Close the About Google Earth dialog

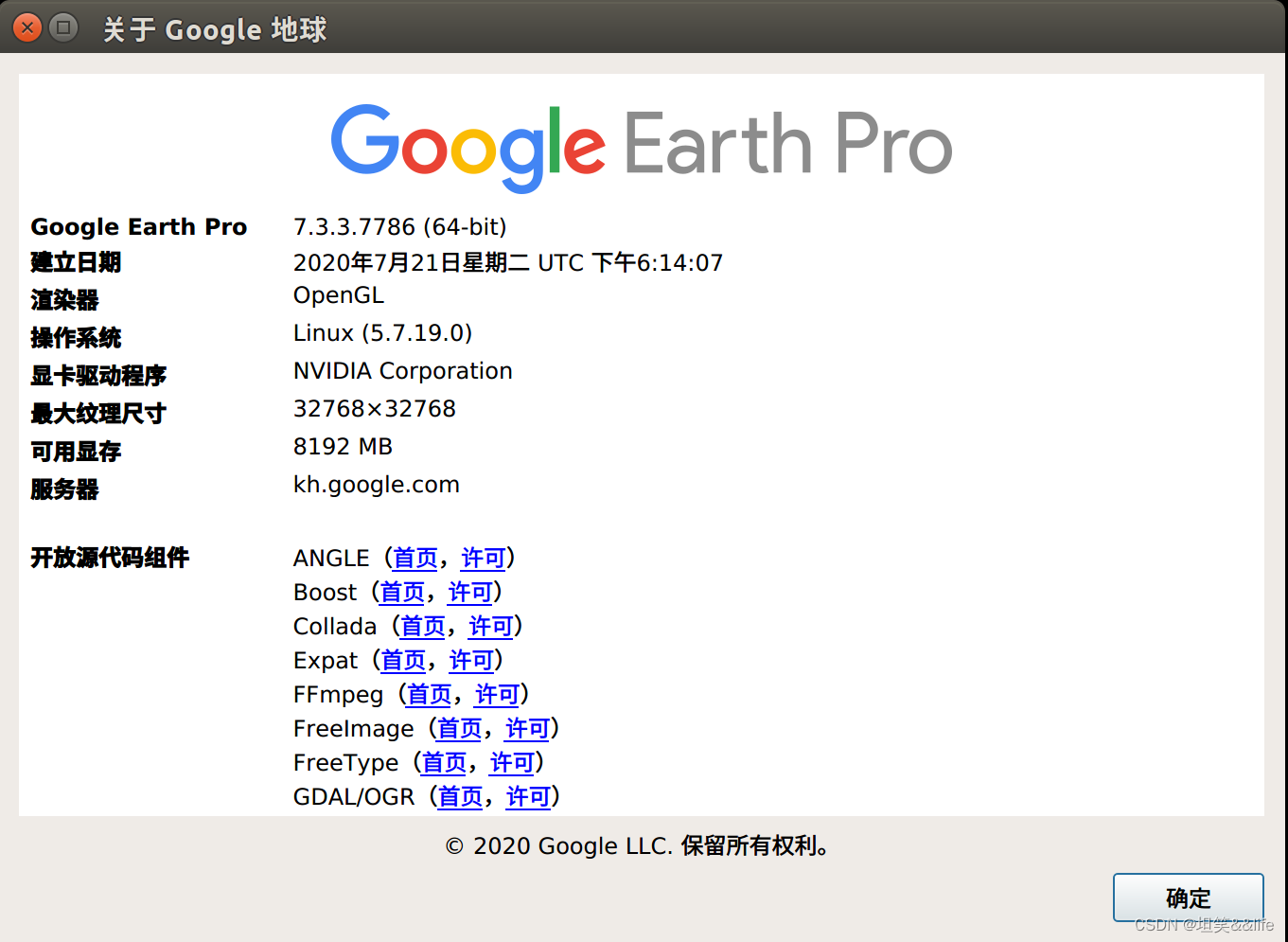[x=27, y=27]
